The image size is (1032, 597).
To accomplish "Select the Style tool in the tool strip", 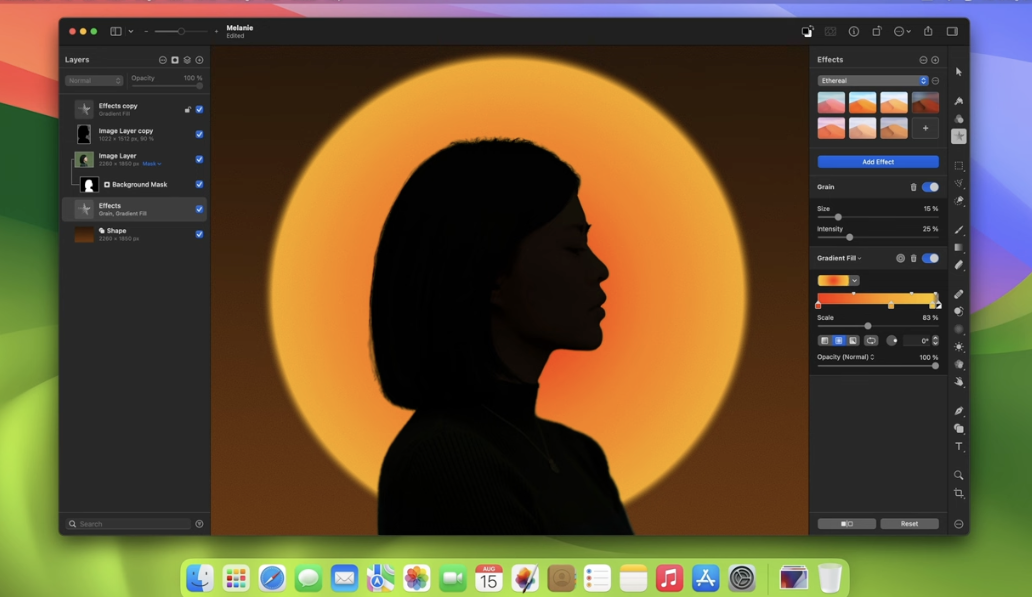I will (x=958, y=101).
